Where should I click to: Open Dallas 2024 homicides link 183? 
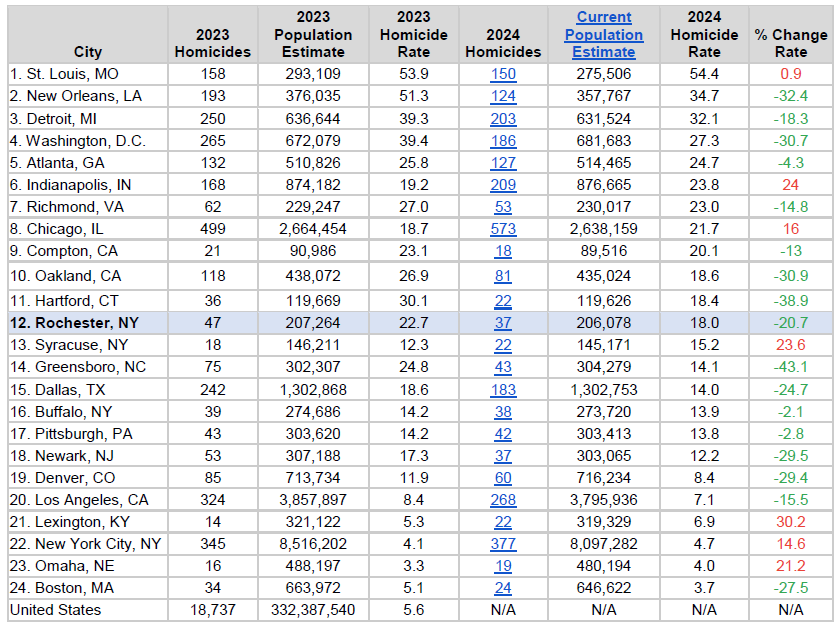503,390
